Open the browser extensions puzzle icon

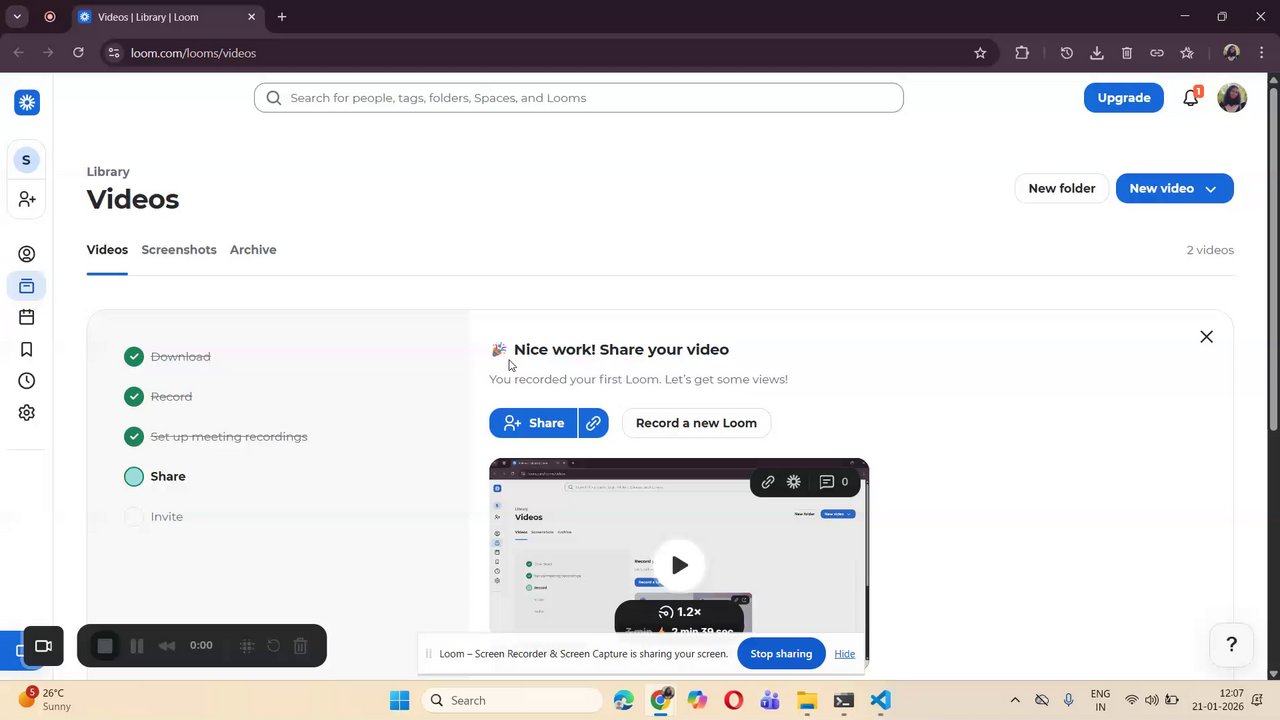(x=1022, y=53)
